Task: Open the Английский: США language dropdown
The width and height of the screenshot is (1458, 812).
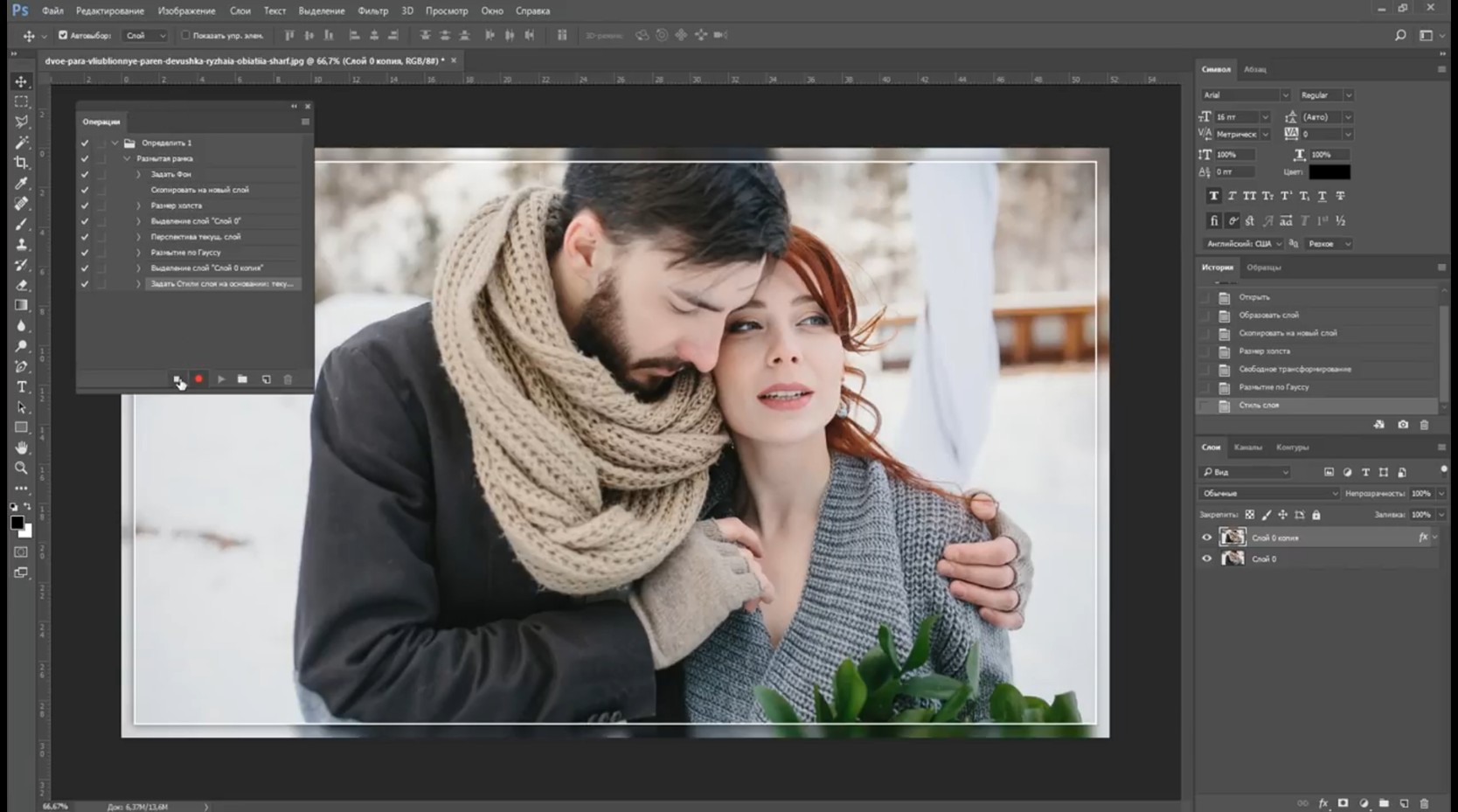Action: tap(1242, 244)
